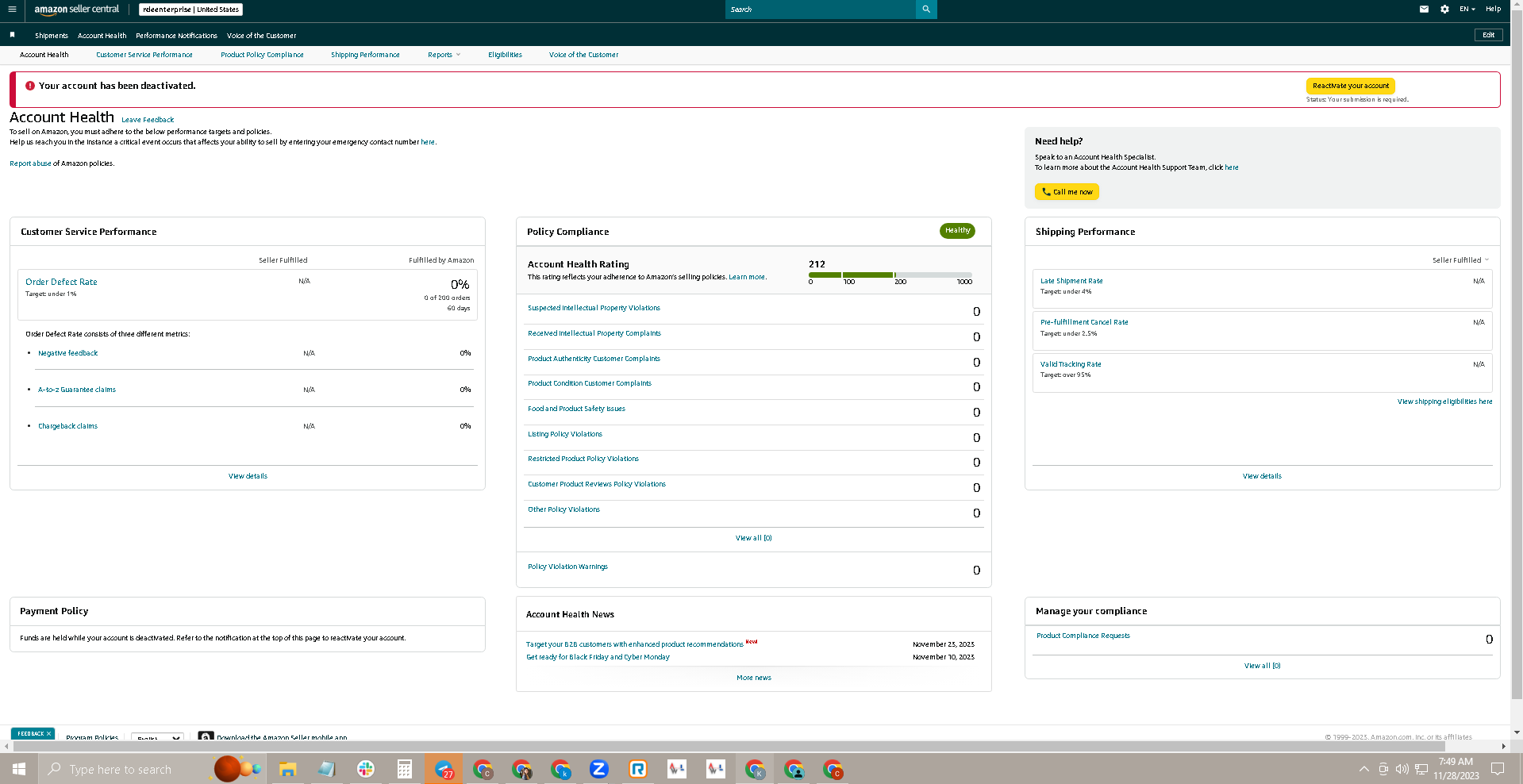Open the volume control in system tray
Screen dimensions: 1523x784
tap(1402, 769)
